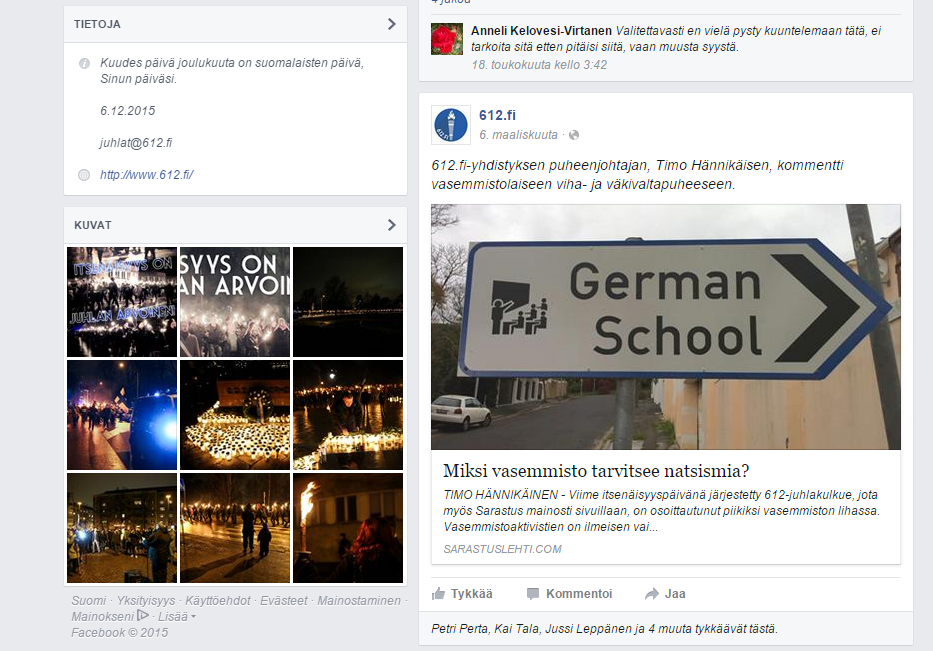This screenshot has width=933, height=651.
Task: Open the burning torch photo in Kuvat
Action: click(347, 528)
